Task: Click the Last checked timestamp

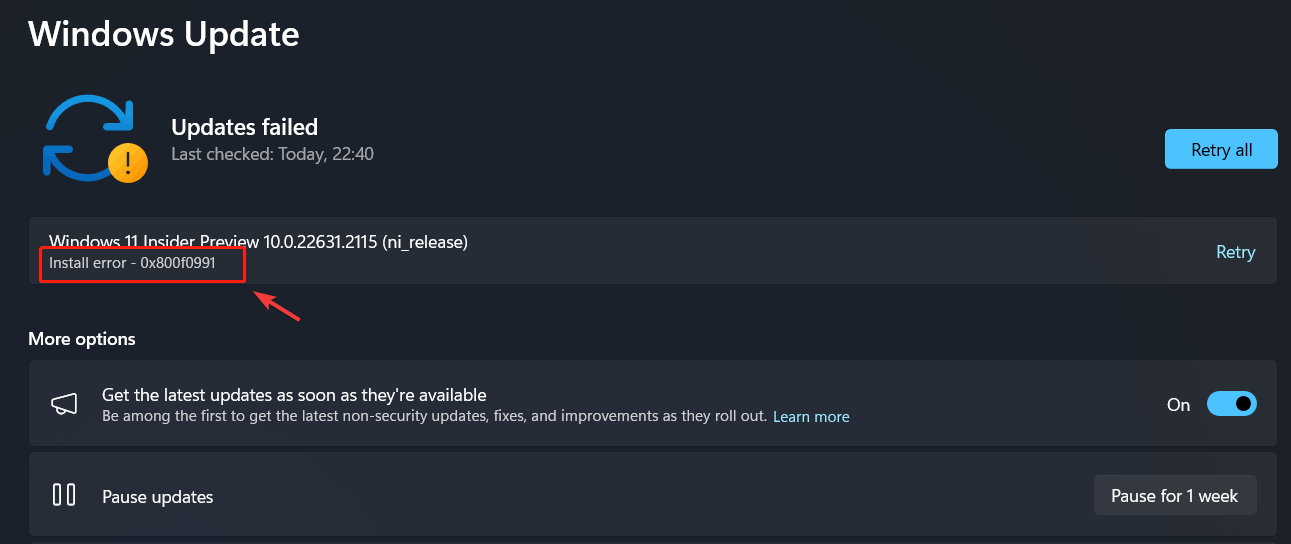Action: click(272, 154)
